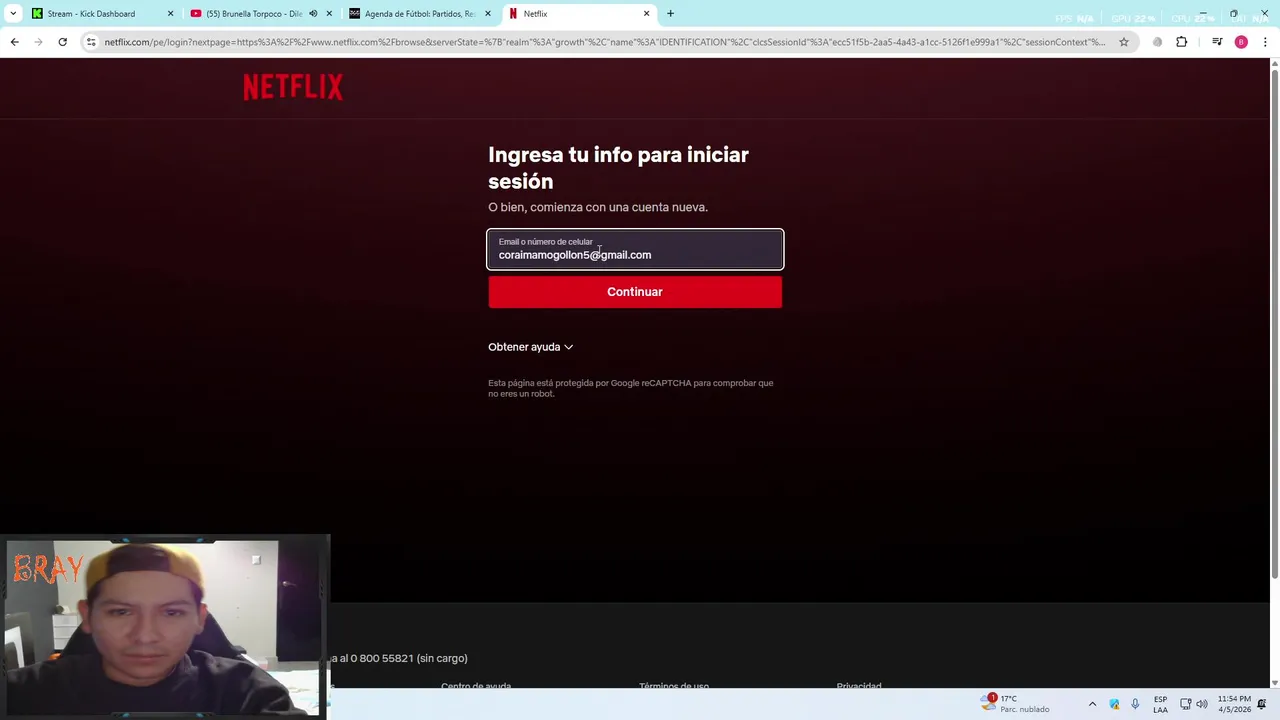Close the Netflix tab
The image size is (1280, 720).
[646, 14]
